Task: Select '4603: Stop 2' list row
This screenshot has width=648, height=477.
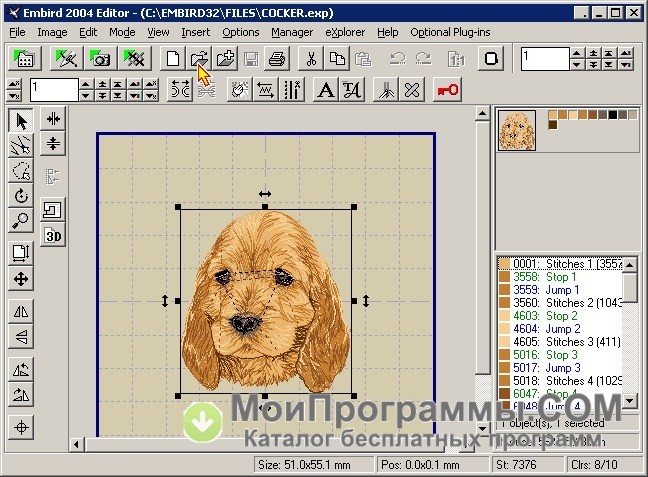Action: (560, 316)
